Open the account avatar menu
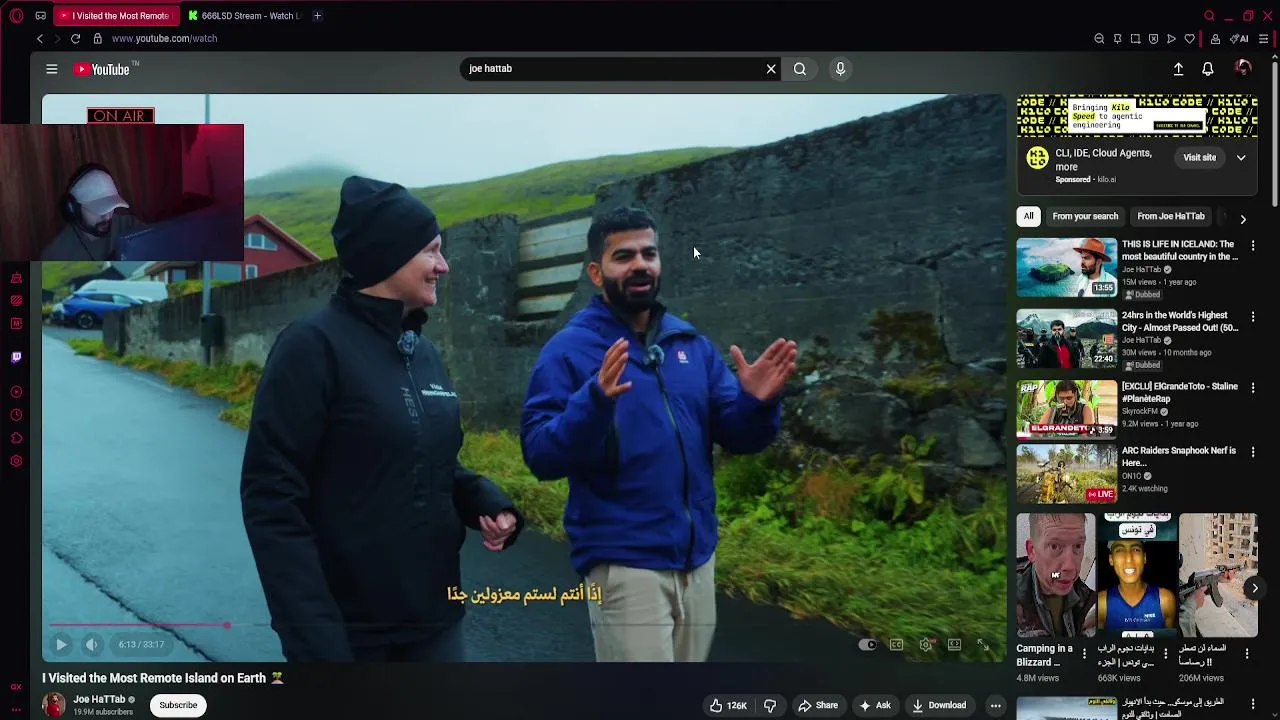Viewport: 1280px width, 720px height. click(x=1243, y=68)
